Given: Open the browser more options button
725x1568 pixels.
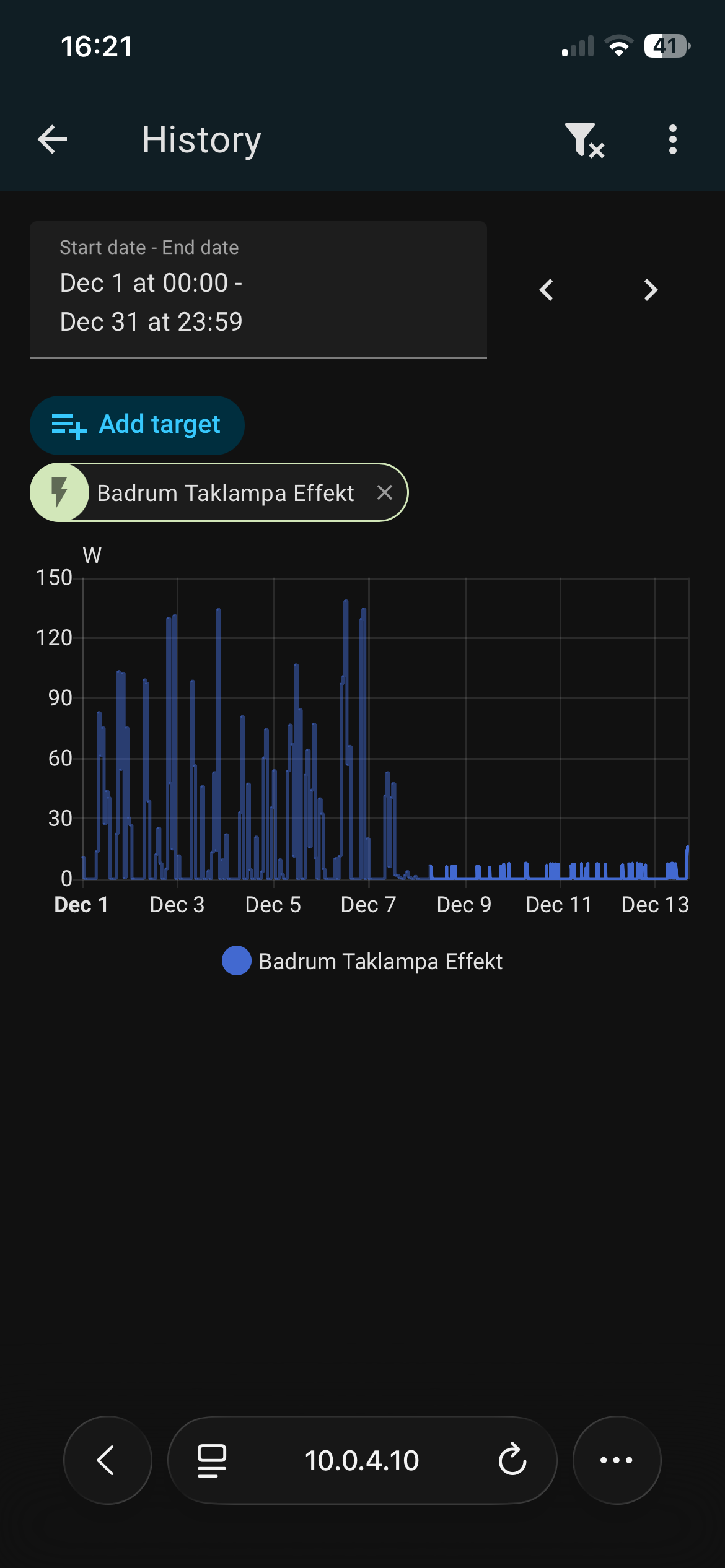Looking at the screenshot, I should pyautogui.click(x=617, y=1460).
